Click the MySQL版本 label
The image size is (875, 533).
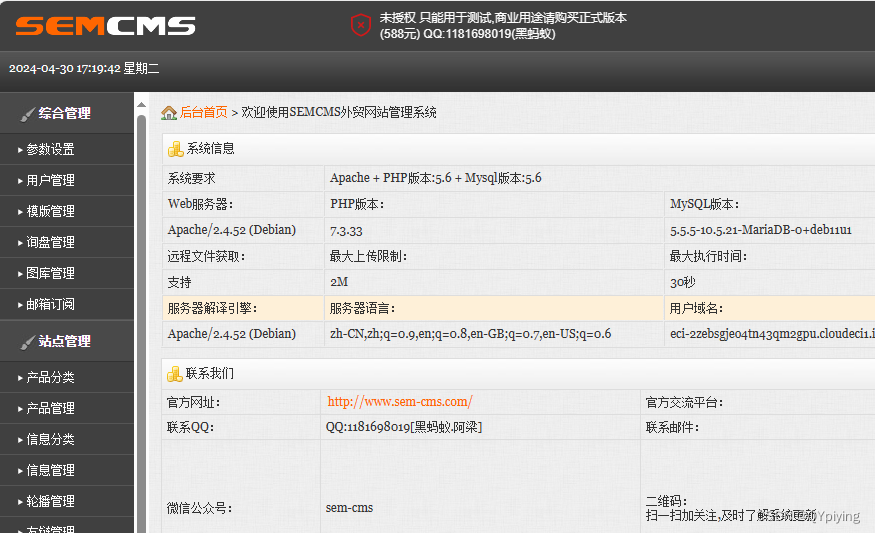pyautogui.click(x=704, y=204)
